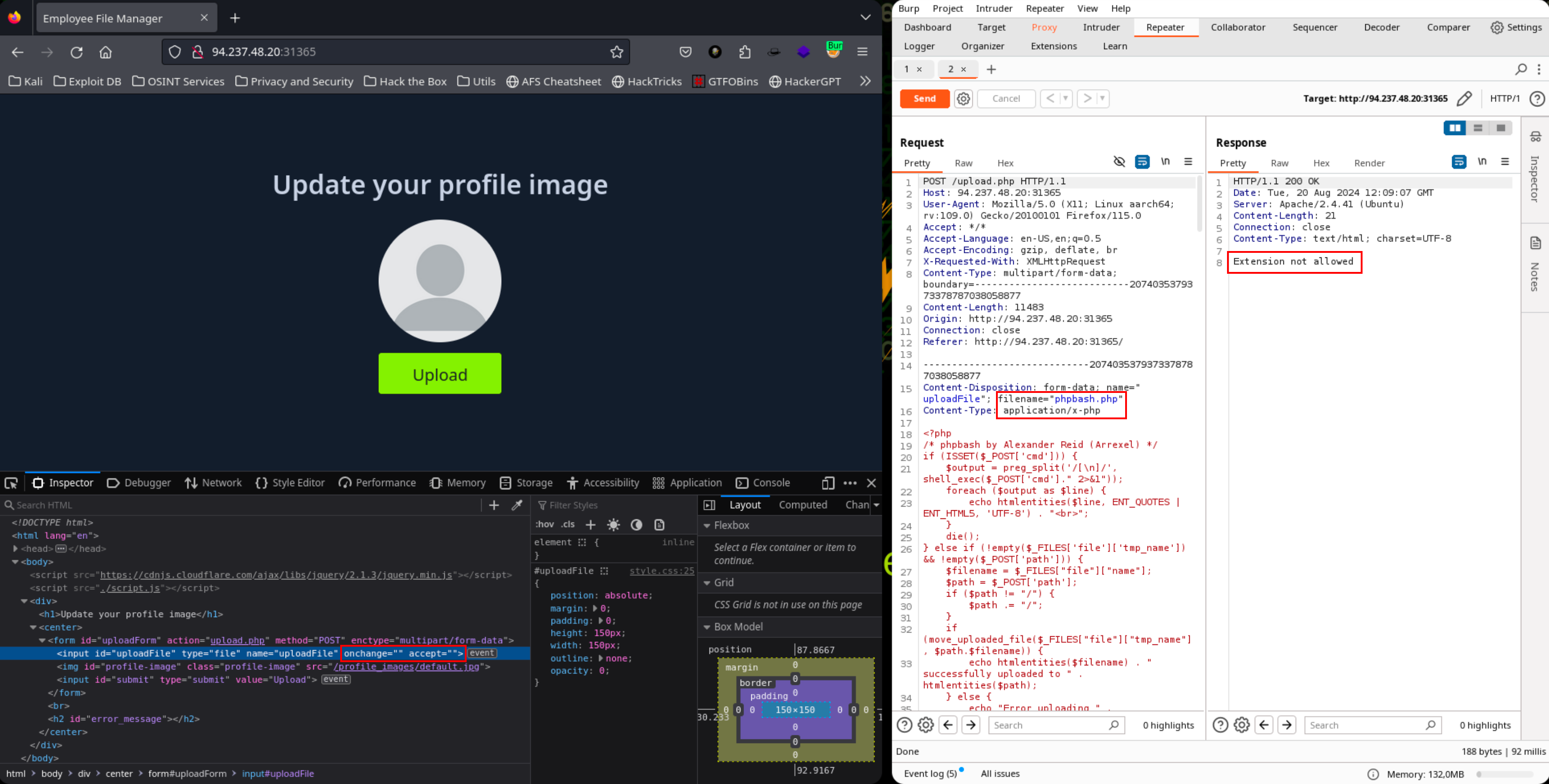The image size is (1549, 784).
Task: Expand the head element in the HTML tree
Action: 15,548
